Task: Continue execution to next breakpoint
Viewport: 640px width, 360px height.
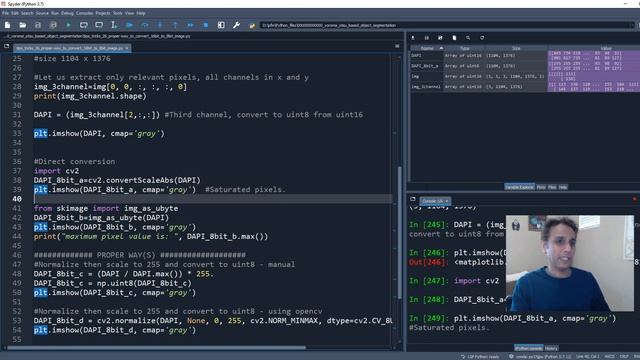Action: click(x=191, y=25)
